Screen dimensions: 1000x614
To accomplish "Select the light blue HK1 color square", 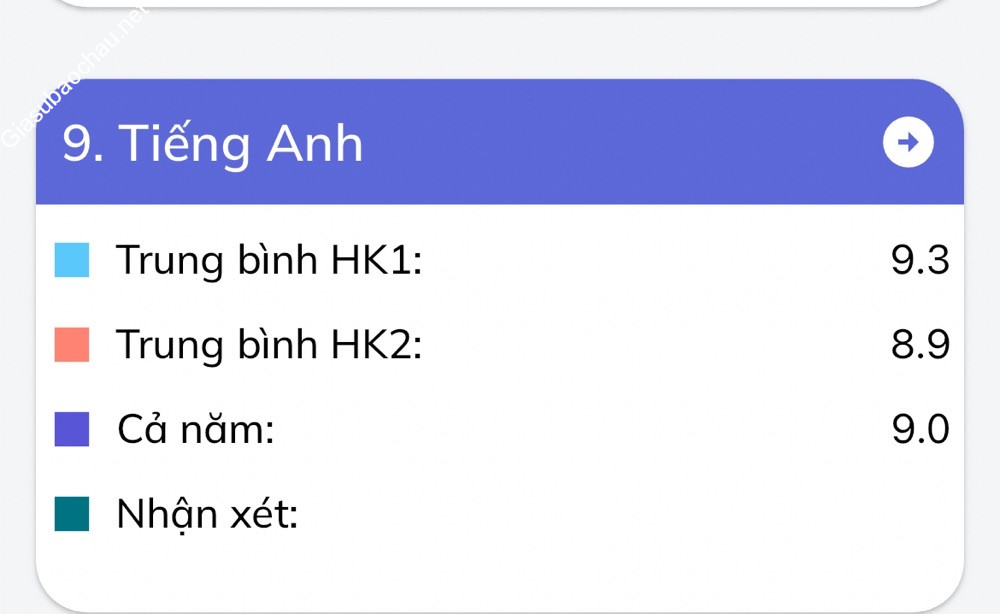I will pyautogui.click(x=72, y=261).
